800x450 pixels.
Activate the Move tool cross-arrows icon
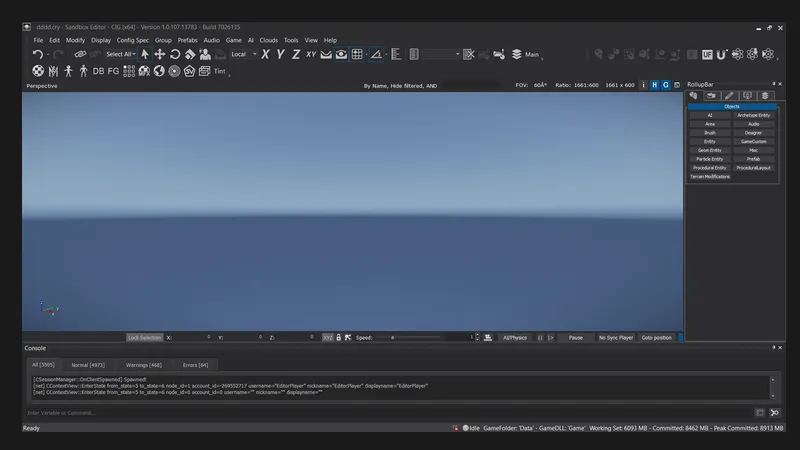(x=160, y=54)
